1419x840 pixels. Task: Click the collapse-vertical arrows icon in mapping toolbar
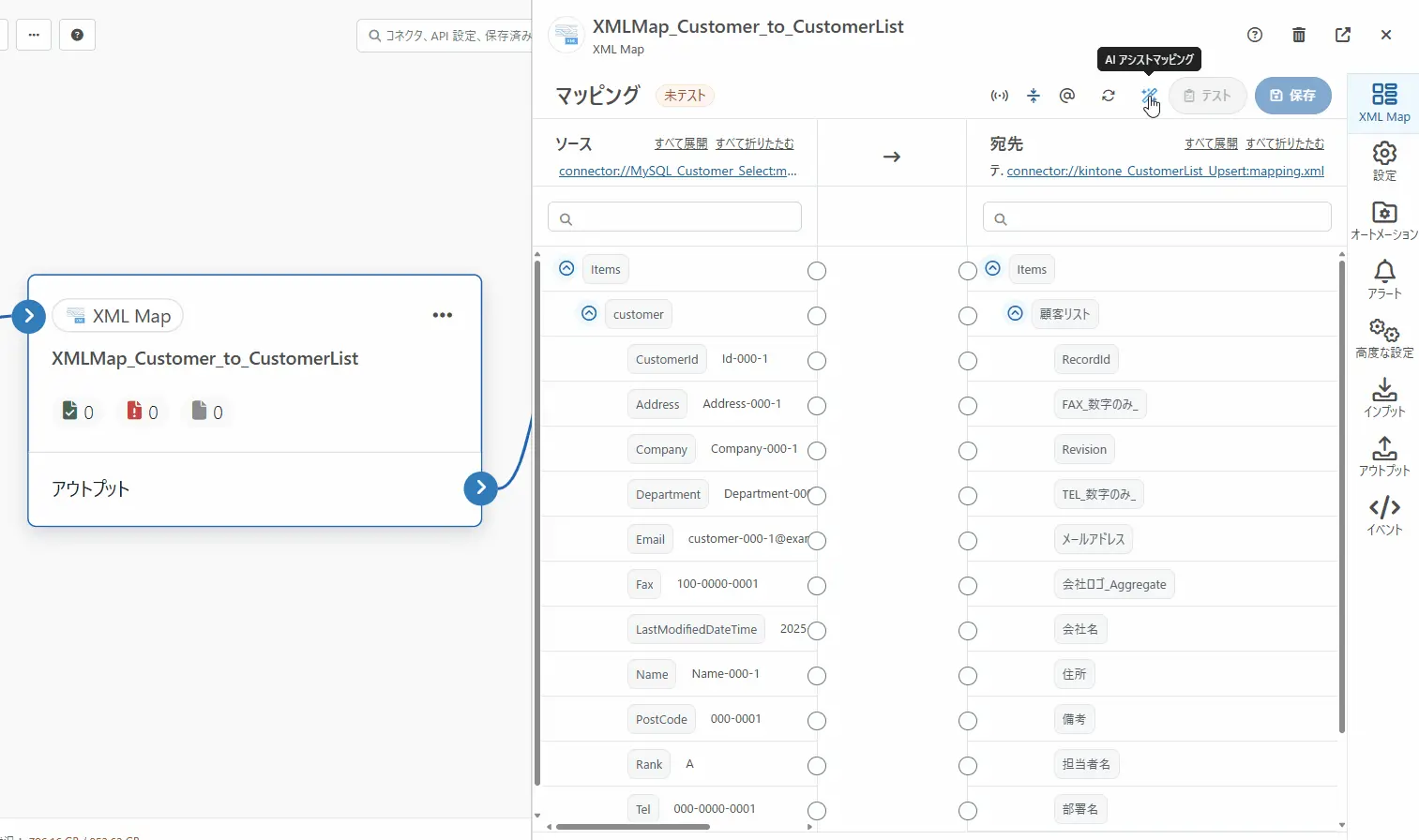click(x=1034, y=96)
